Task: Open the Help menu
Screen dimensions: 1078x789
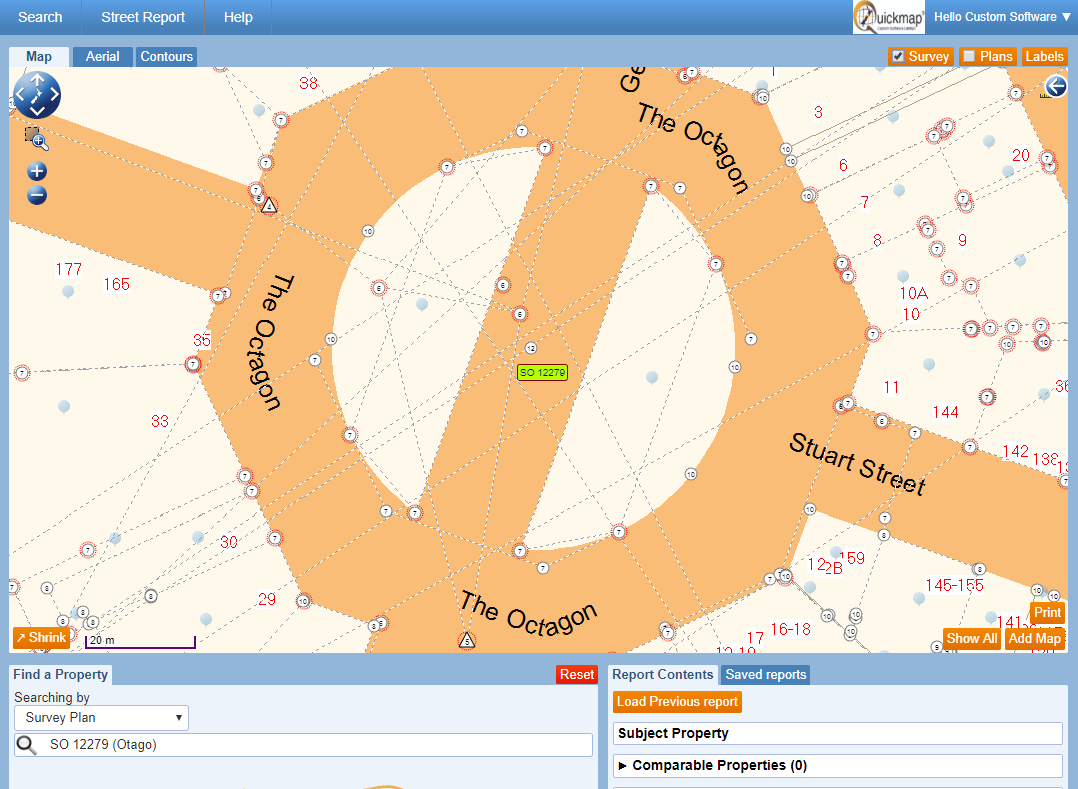Action: (238, 17)
